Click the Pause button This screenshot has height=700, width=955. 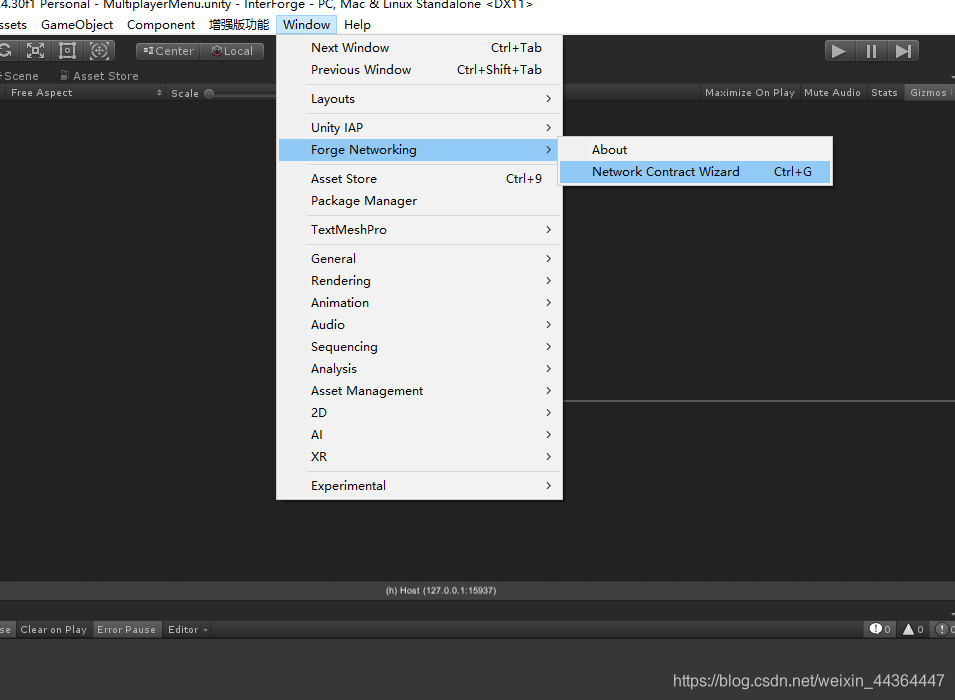point(872,51)
